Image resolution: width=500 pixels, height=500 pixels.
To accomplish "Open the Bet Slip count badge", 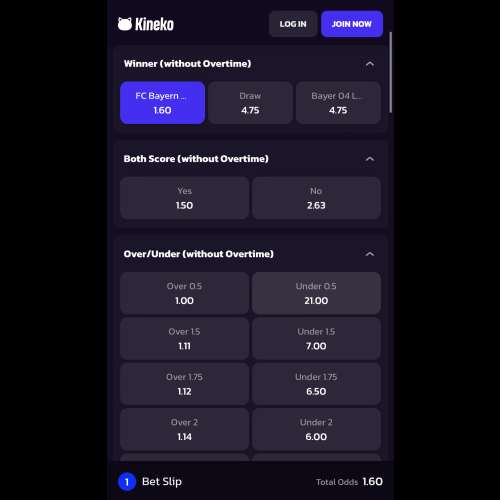I will point(127,482).
